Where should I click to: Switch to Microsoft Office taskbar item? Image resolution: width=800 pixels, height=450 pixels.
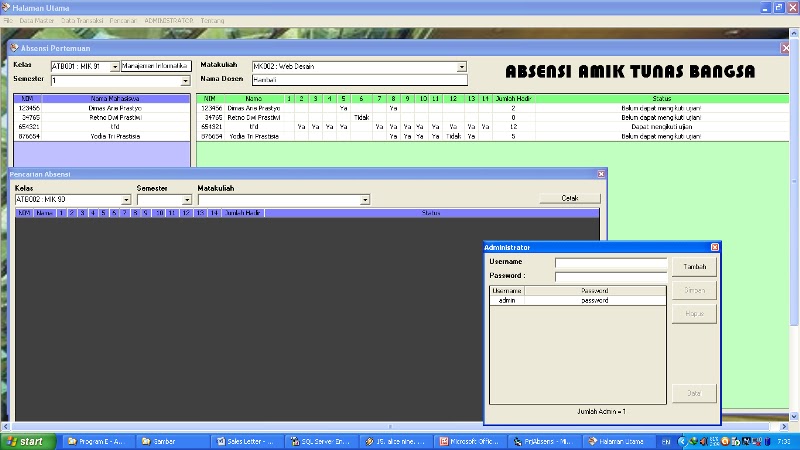[x=470, y=441]
